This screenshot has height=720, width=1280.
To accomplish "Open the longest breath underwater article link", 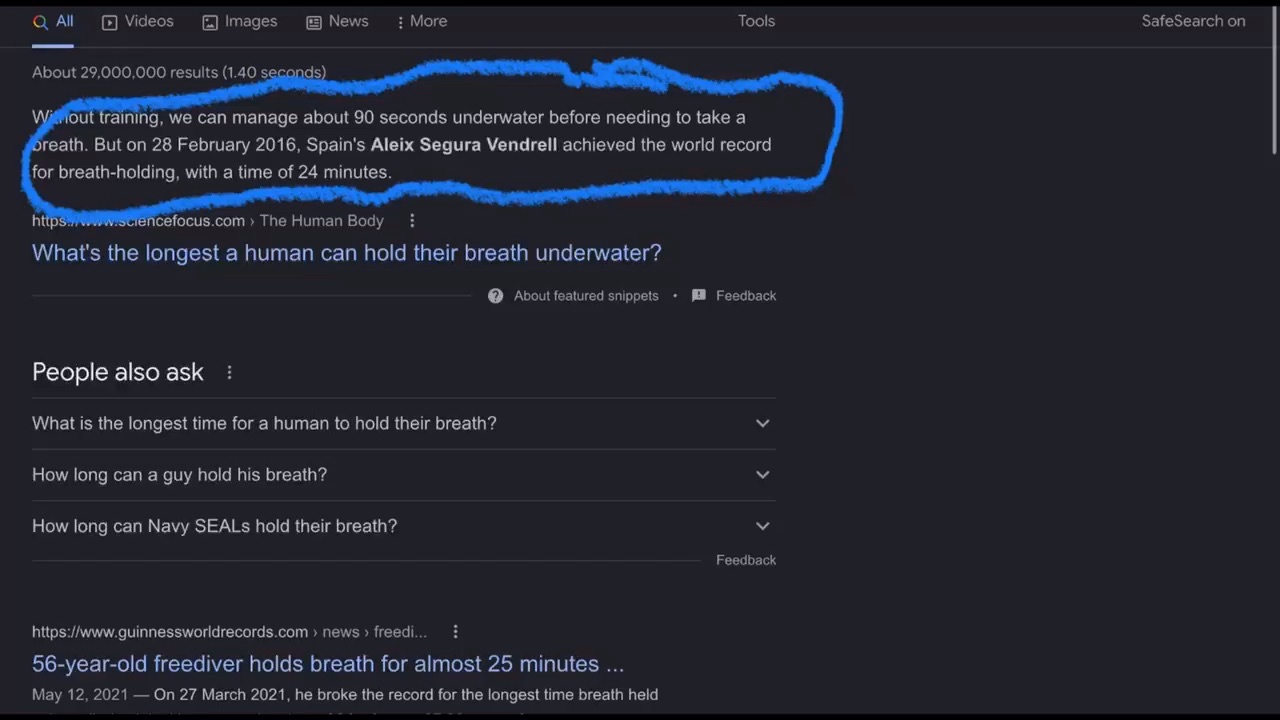I will point(346,253).
